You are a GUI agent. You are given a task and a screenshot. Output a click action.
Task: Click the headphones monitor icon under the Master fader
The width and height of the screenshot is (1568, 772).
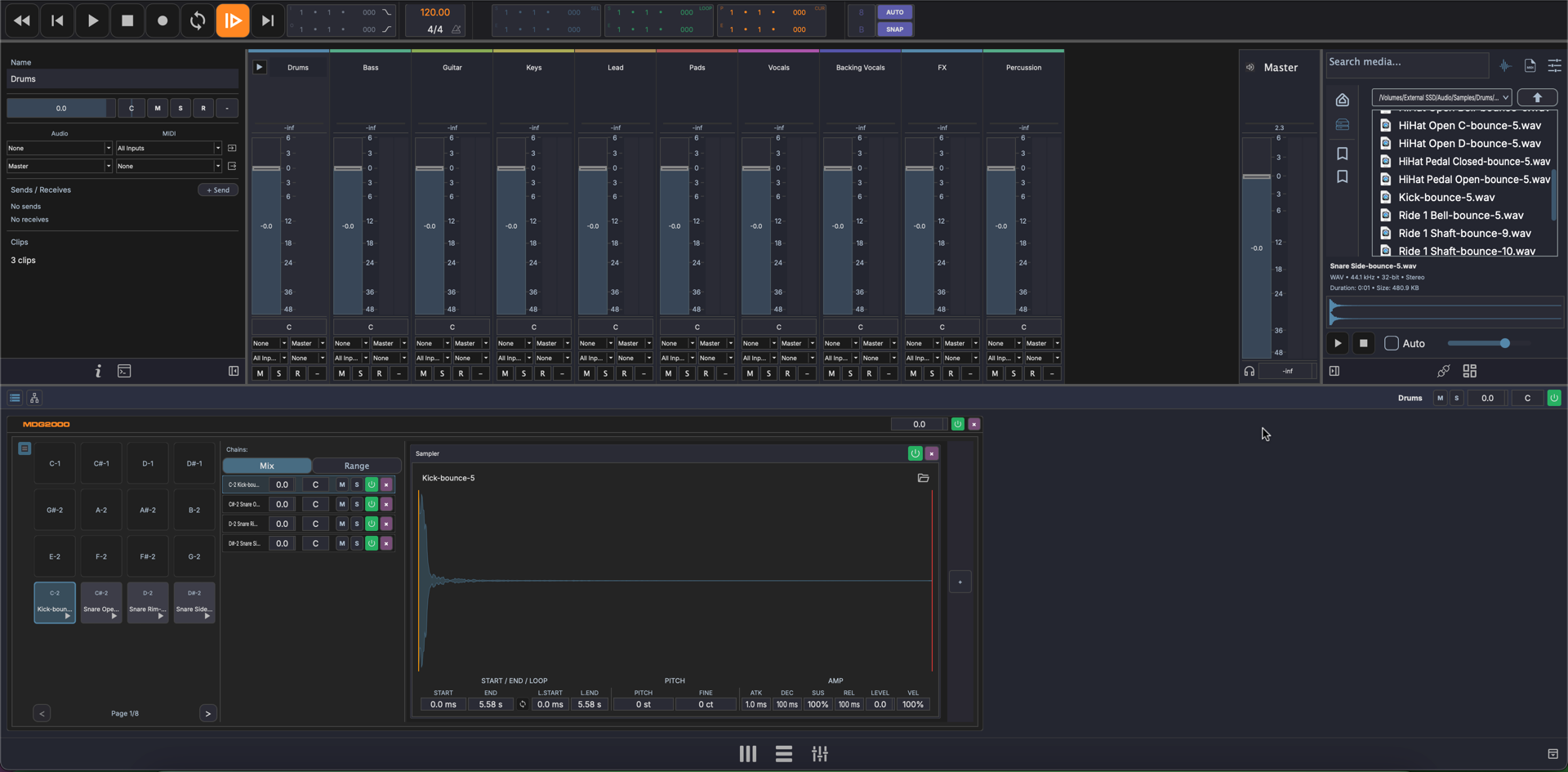[x=1249, y=371]
